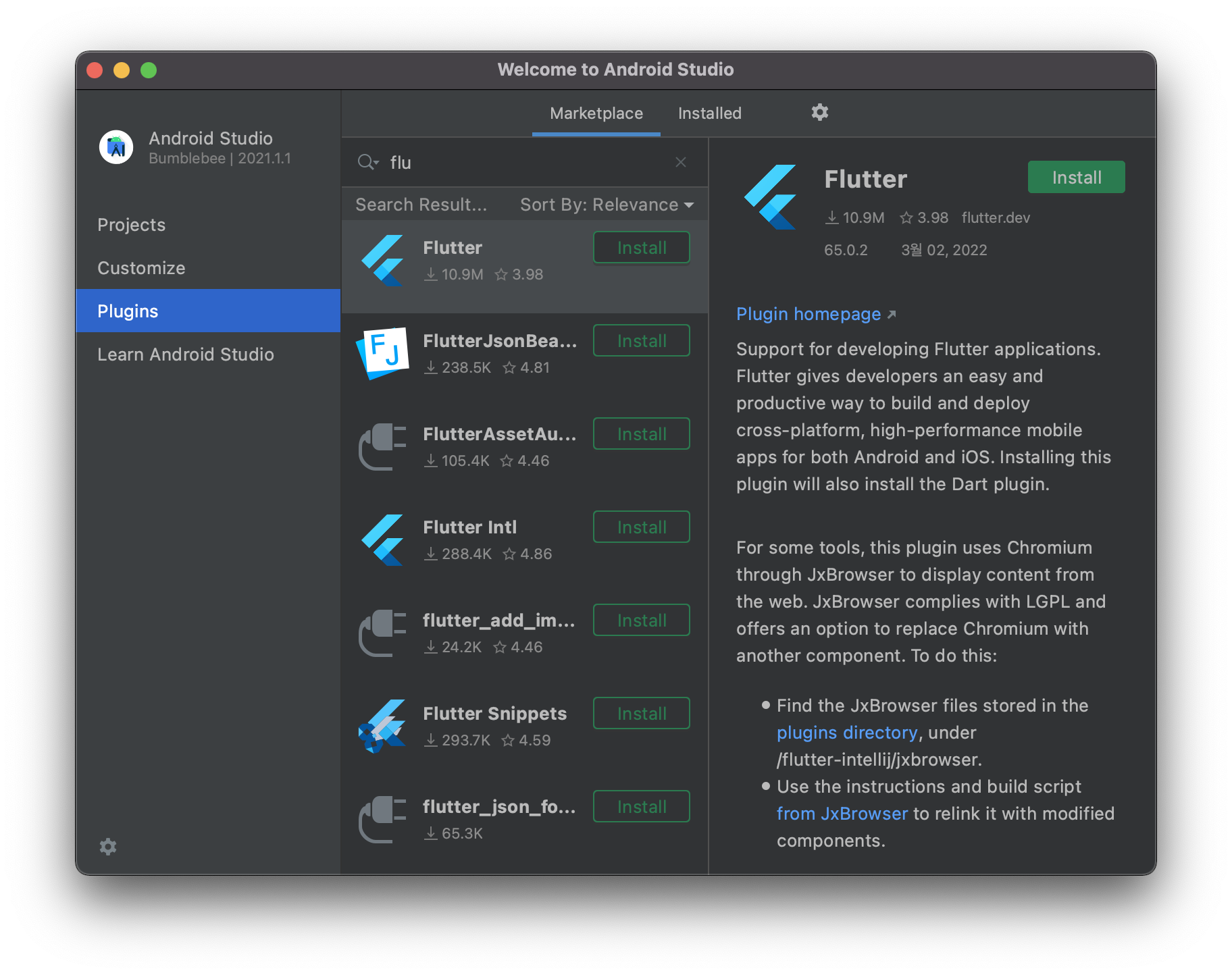Viewport: 1232px width, 975px height.
Task: Click the 105.4K downloads count
Action: click(465, 460)
